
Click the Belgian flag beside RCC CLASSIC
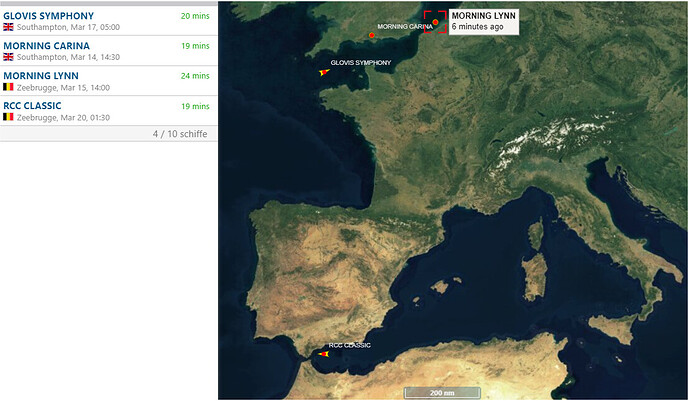click(8, 117)
